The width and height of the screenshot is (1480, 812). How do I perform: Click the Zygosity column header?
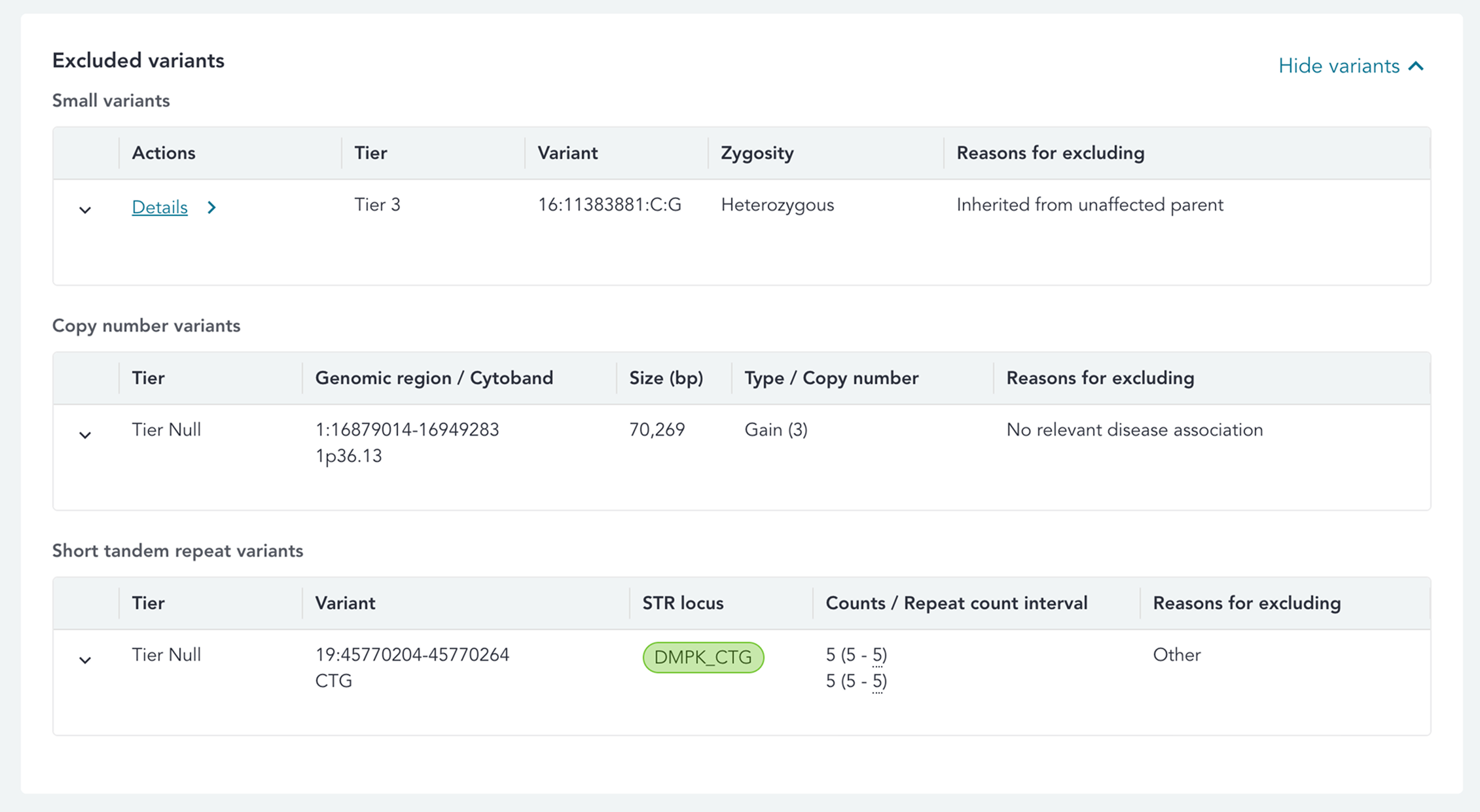click(x=757, y=153)
